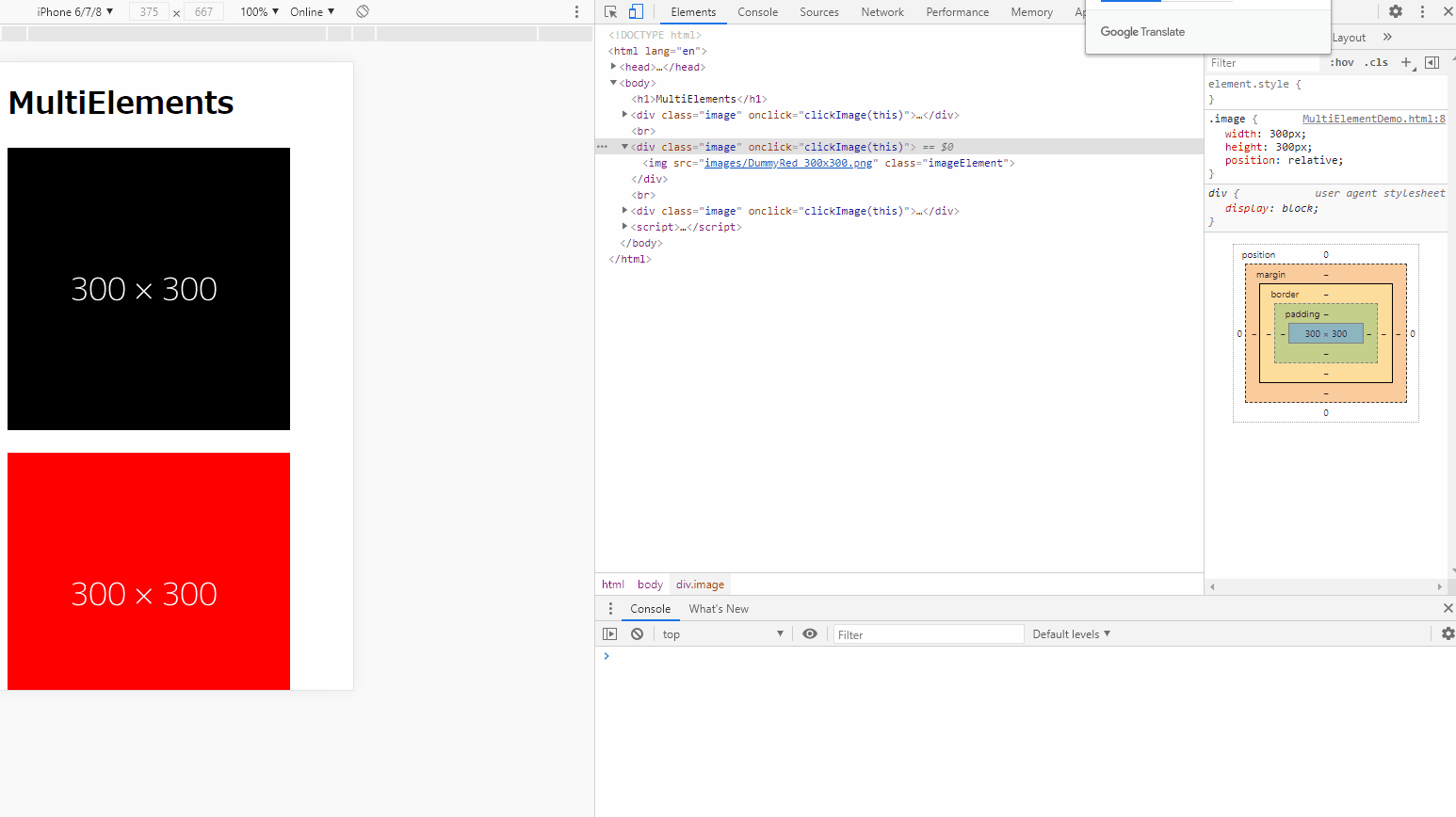The image size is (1456, 817).
Task: Select Console tab in drawer
Action: [x=650, y=608]
